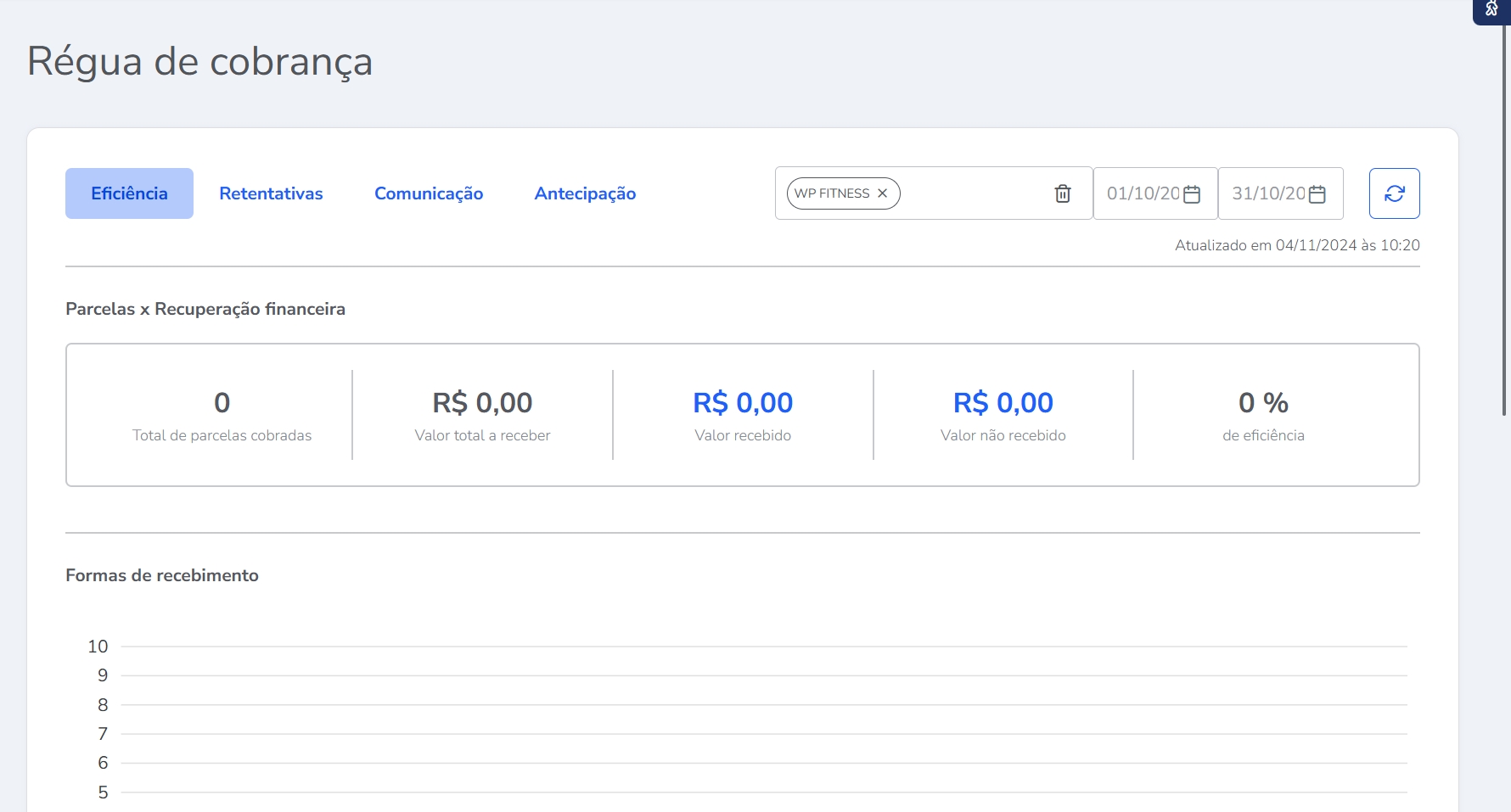Click the WP FITNESS chip label
Viewport: 1511px width, 812px height.
[x=832, y=193]
